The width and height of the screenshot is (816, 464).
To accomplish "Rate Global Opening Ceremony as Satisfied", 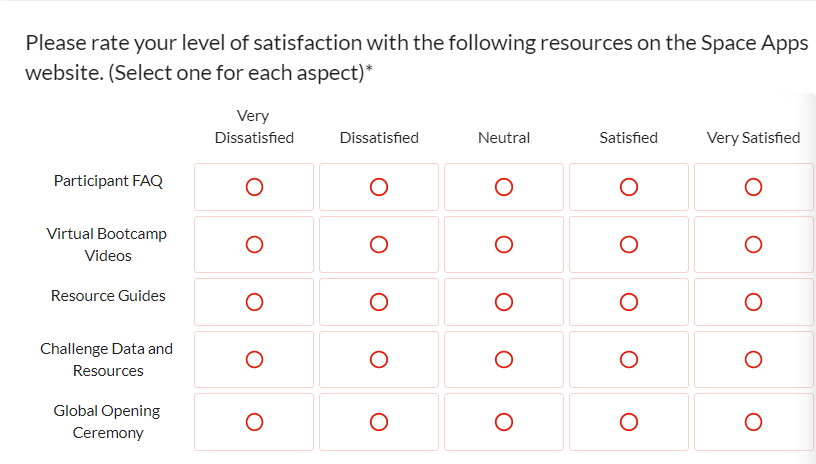I will pyautogui.click(x=628, y=421).
